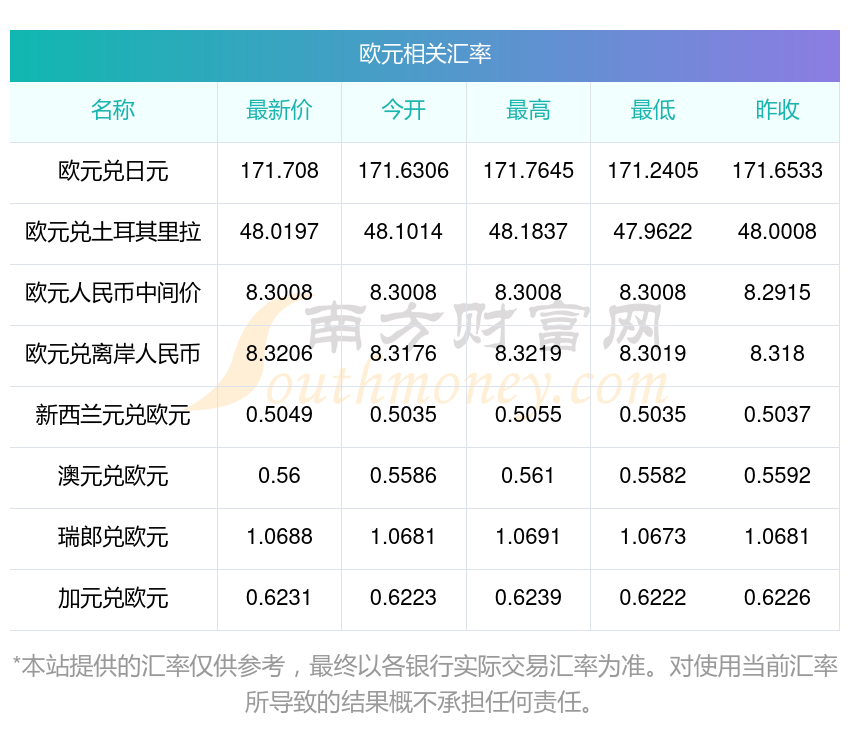Click the disclaimer line starting *本站提供的汇率
The image size is (850, 733).
click(x=425, y=666)
